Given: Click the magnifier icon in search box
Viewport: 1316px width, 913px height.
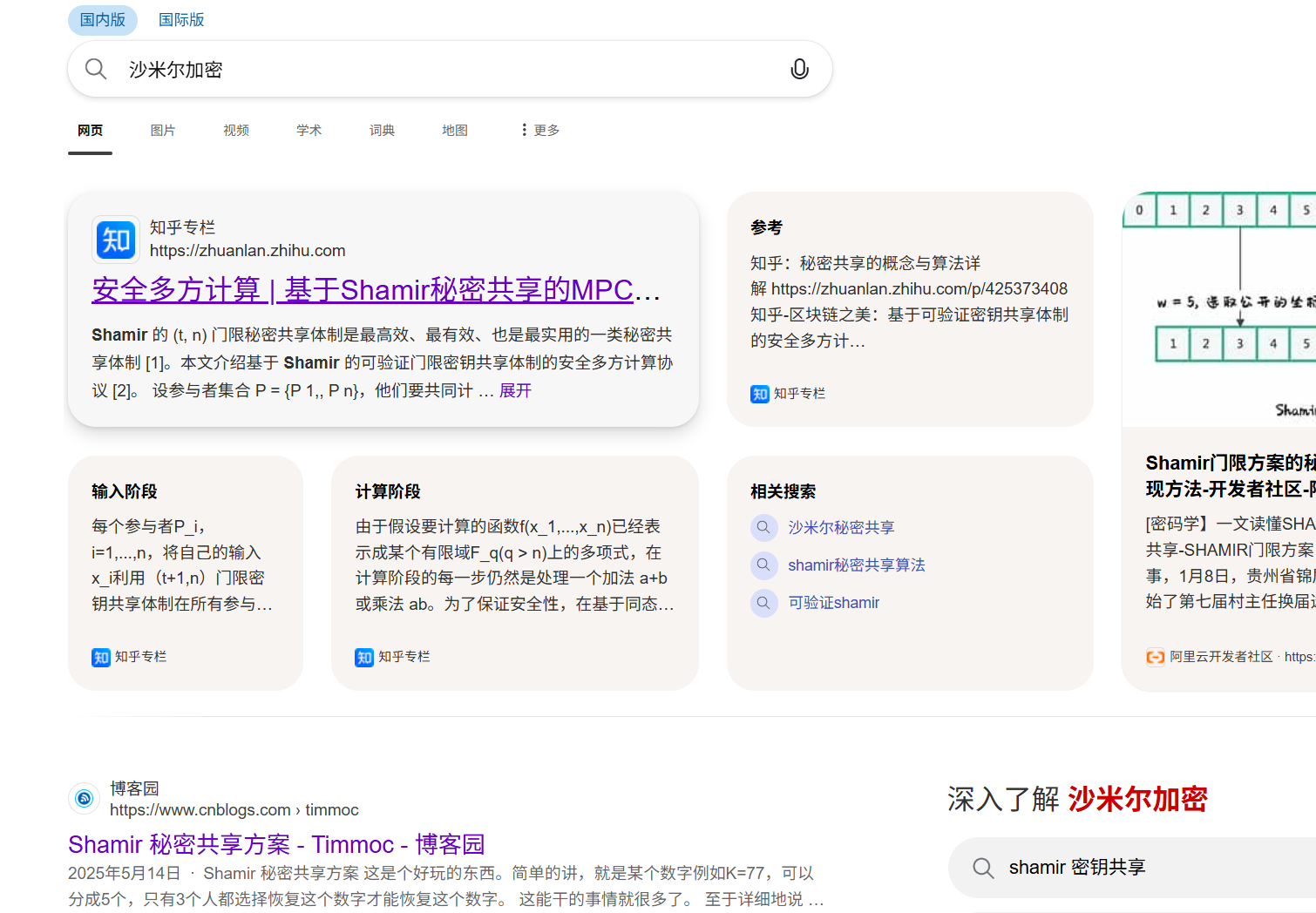Looking at the screenshot, I should [x=96, y=70].
